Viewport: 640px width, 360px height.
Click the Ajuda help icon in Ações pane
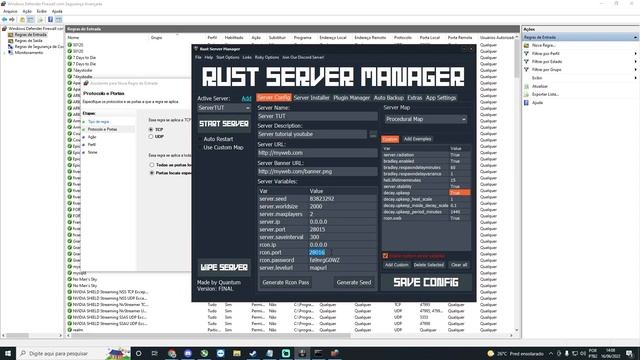point(527,102)
